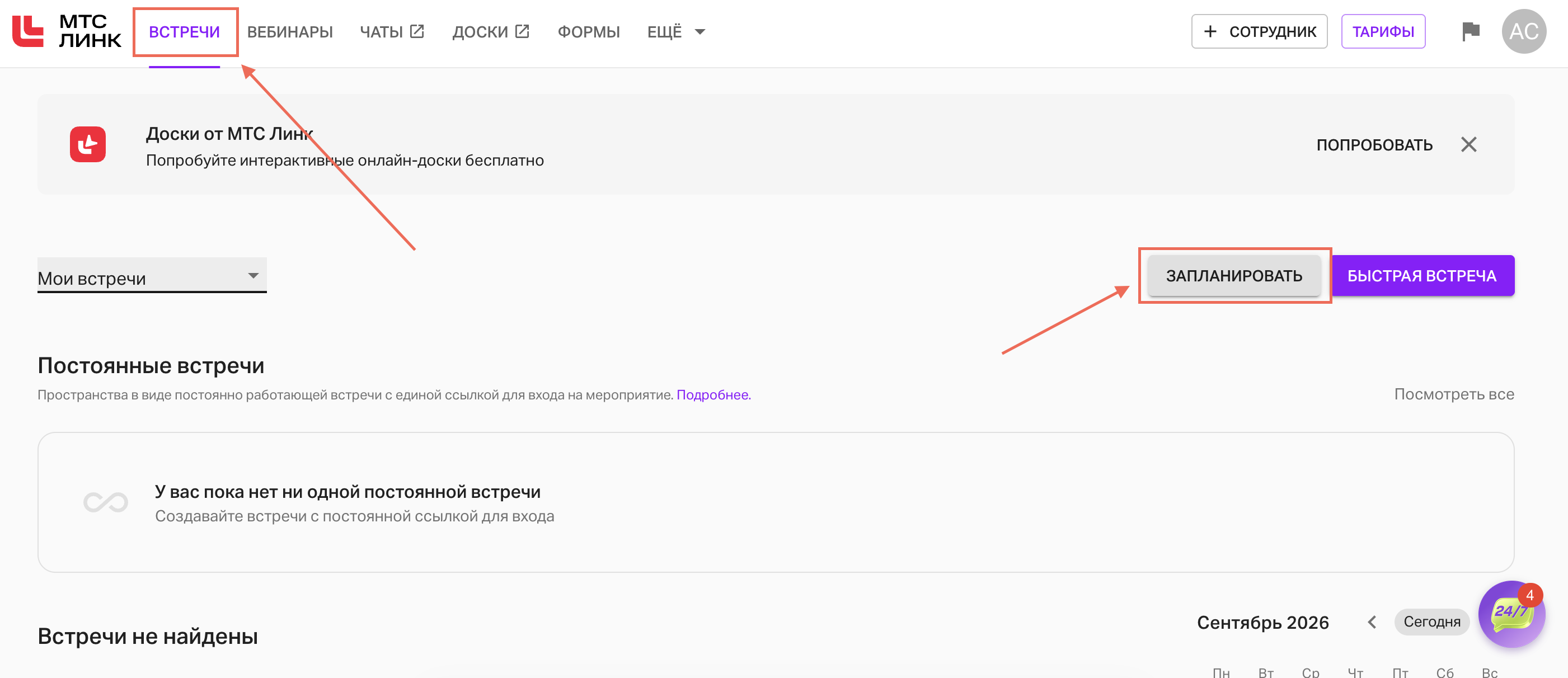Expand the Ещё menu

tap(675, 32)
